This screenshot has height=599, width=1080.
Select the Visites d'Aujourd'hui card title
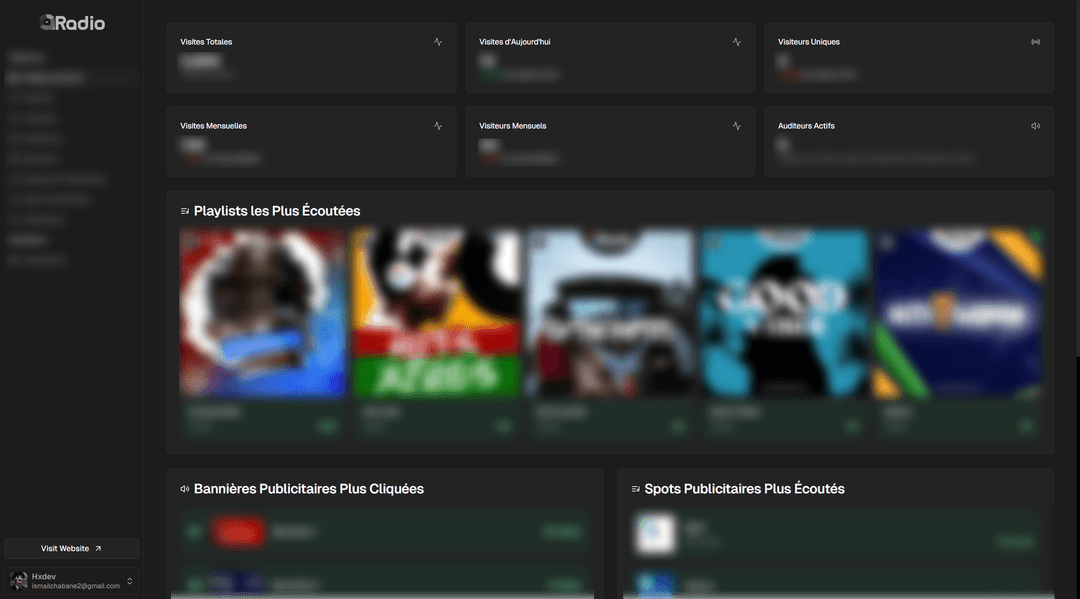coord(515,42)
